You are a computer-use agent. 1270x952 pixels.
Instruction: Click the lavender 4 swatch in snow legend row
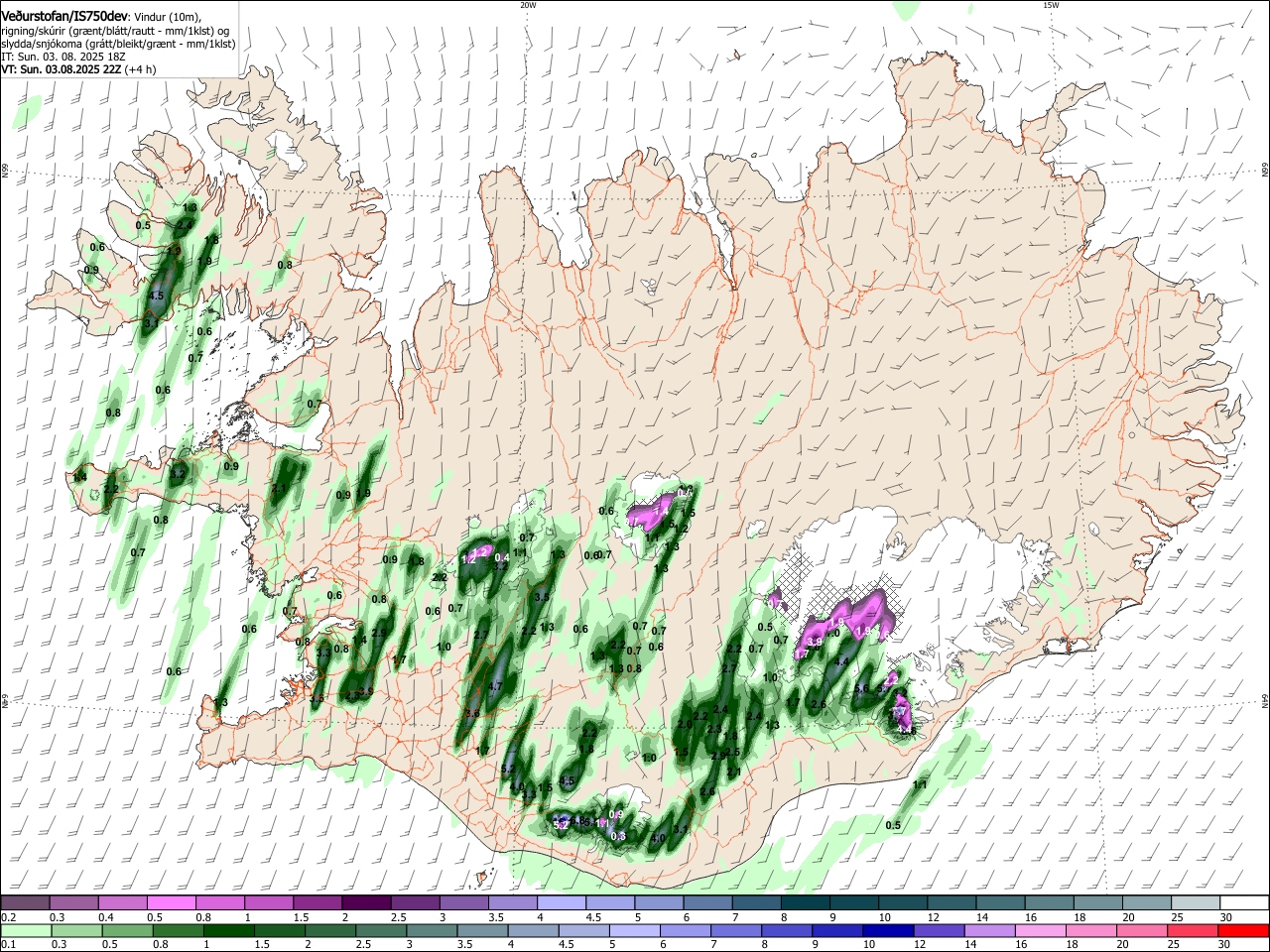click(562, 902)
